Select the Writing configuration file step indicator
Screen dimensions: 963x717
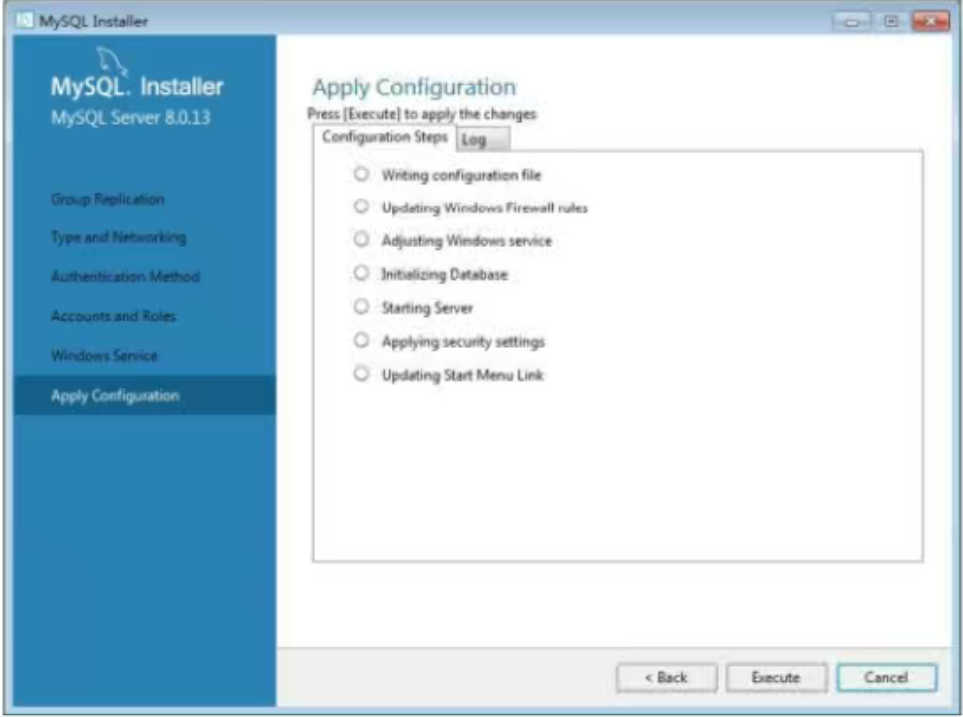(x=361, y=174)
